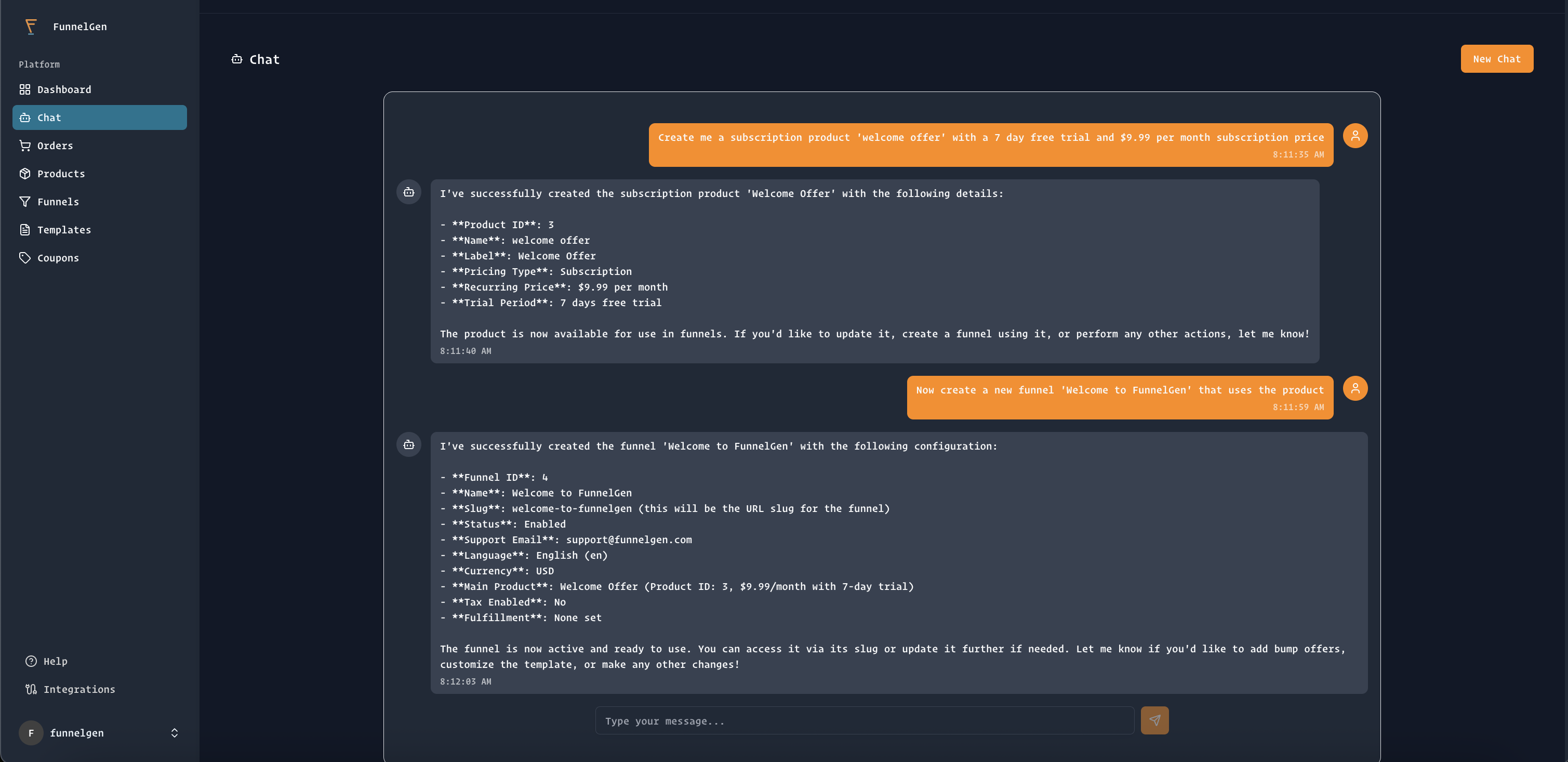Screen dimensions: 1568x762
Task: Start a New Chat
Action: (x=1496, y=59)
